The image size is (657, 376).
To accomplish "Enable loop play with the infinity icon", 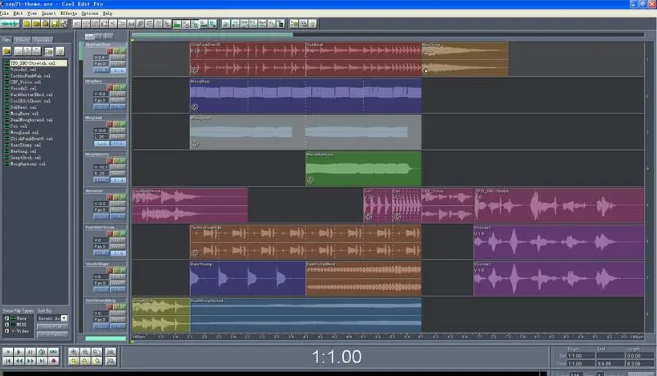I will click(53, 352).
